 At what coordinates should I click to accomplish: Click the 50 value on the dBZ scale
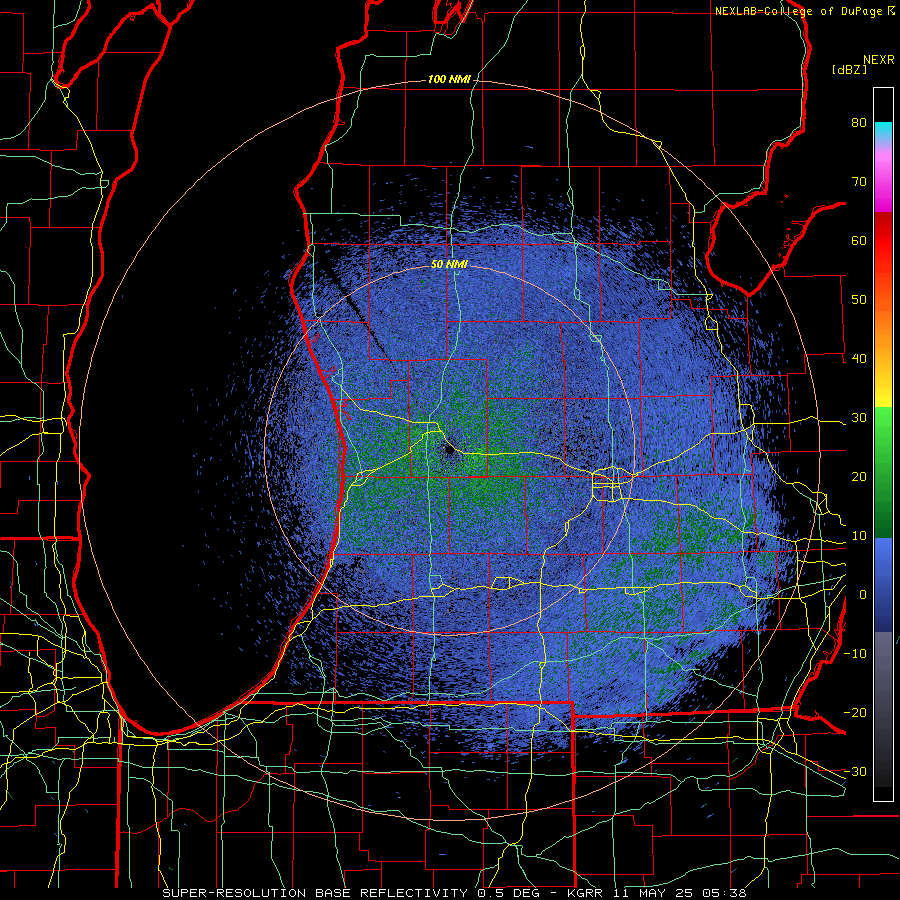click(x=859, y=300)
